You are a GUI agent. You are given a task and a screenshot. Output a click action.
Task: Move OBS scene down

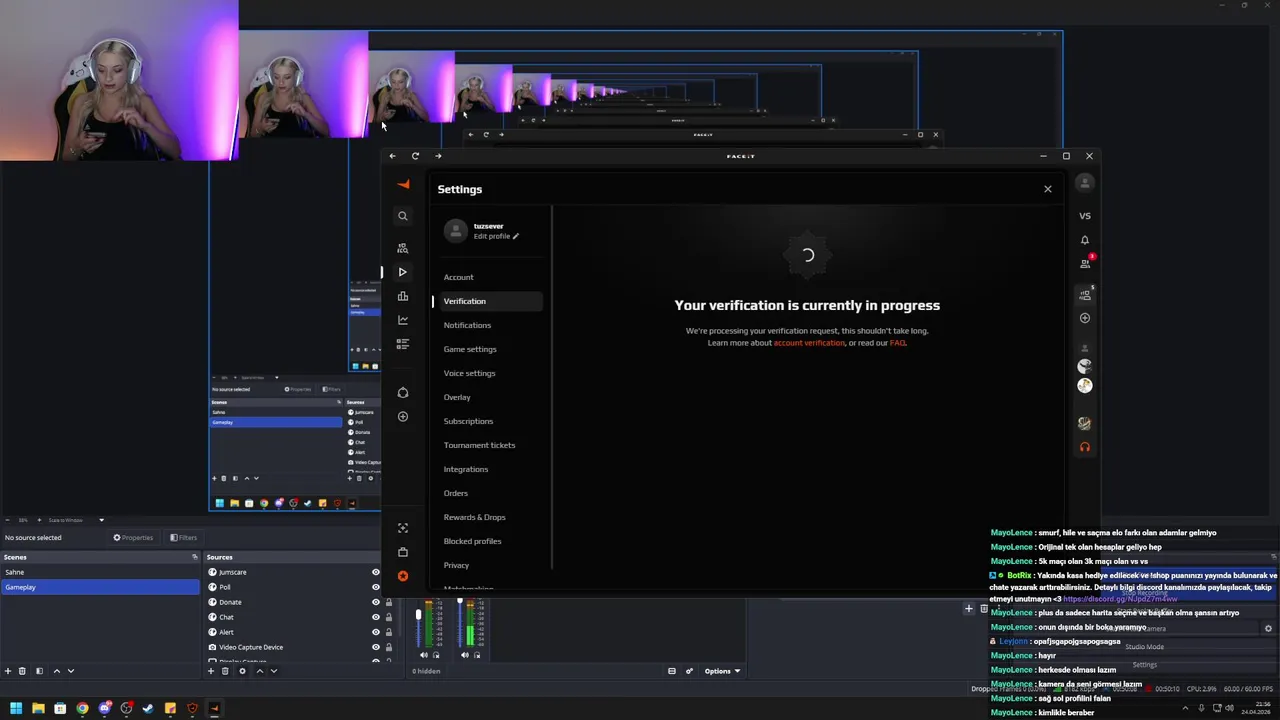click(70, 671)
